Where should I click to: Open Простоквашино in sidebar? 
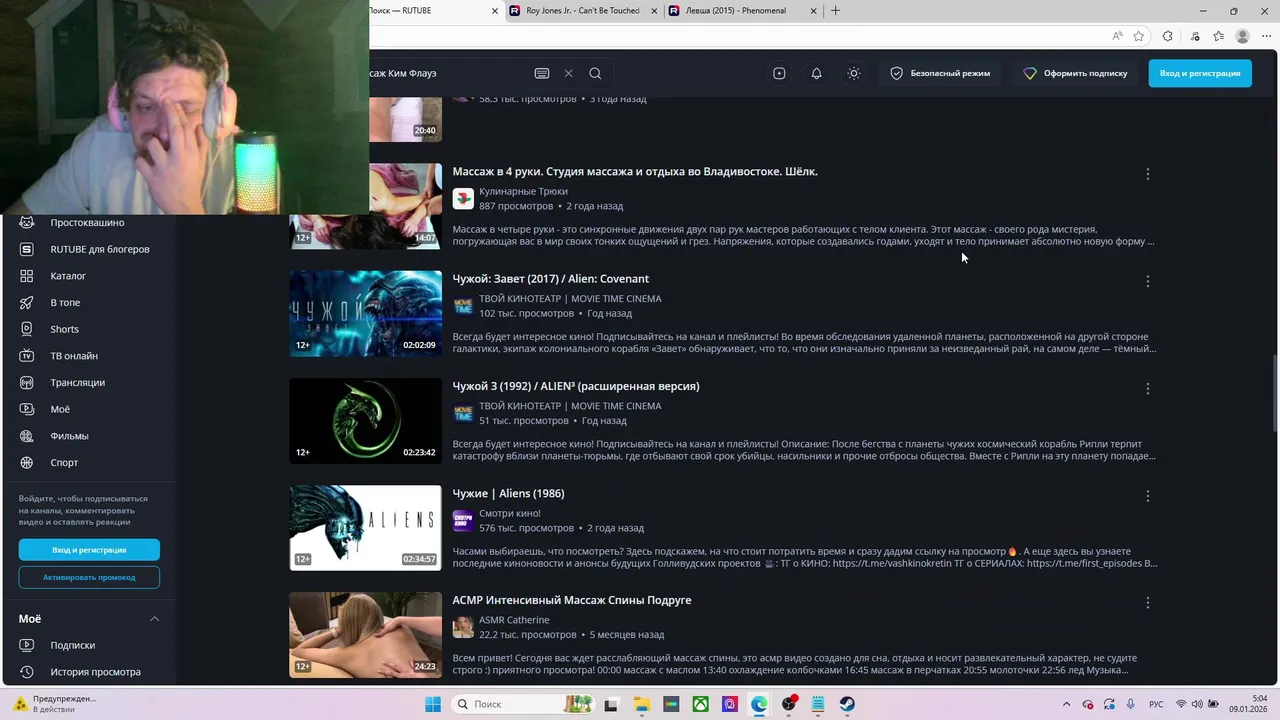88,222
